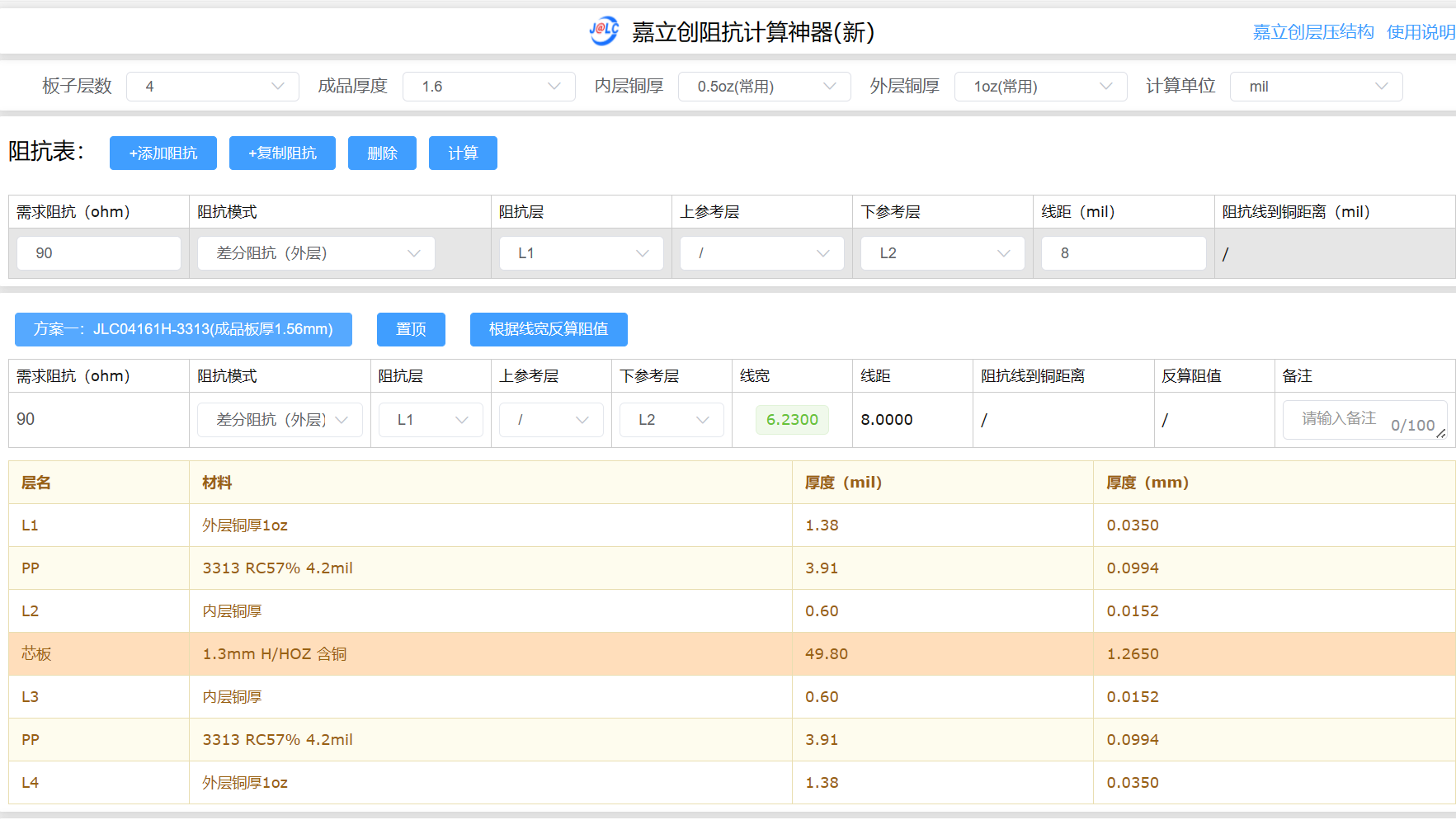The width and height of the screenshot is (1456, 820).
Task: Click 3313 RC57% 4.2mil above L2
Action: 277,568
